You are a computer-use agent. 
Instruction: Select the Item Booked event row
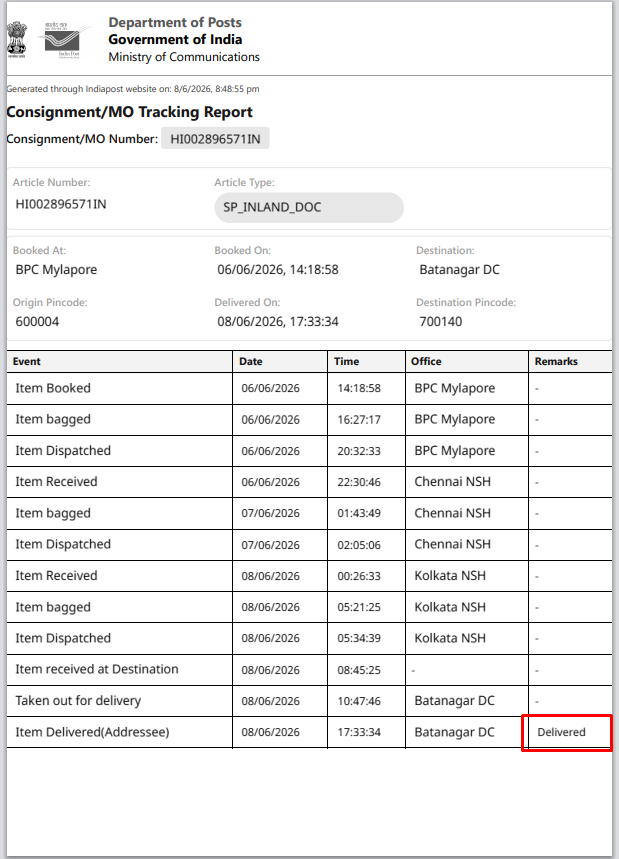tap(309, 388)
